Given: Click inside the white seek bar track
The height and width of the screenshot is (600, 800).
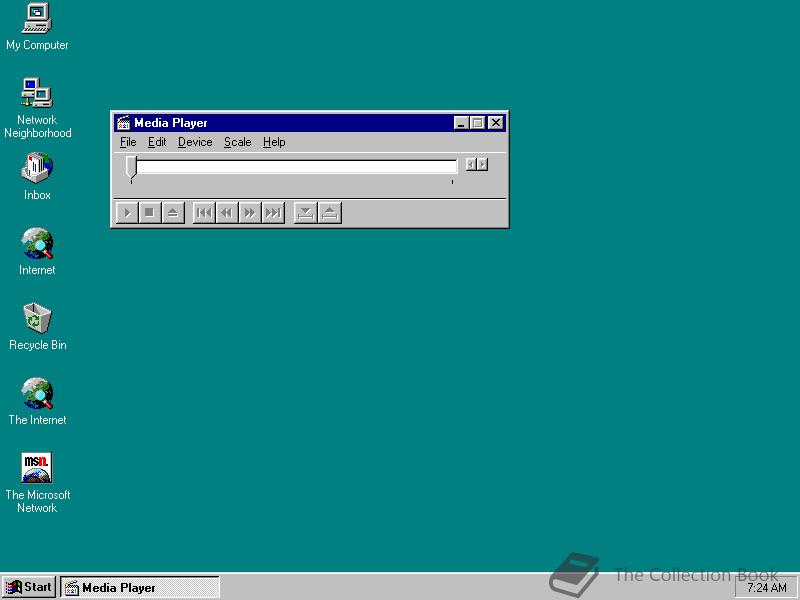Looking at the screenshot, I should [x=297, y=166].
